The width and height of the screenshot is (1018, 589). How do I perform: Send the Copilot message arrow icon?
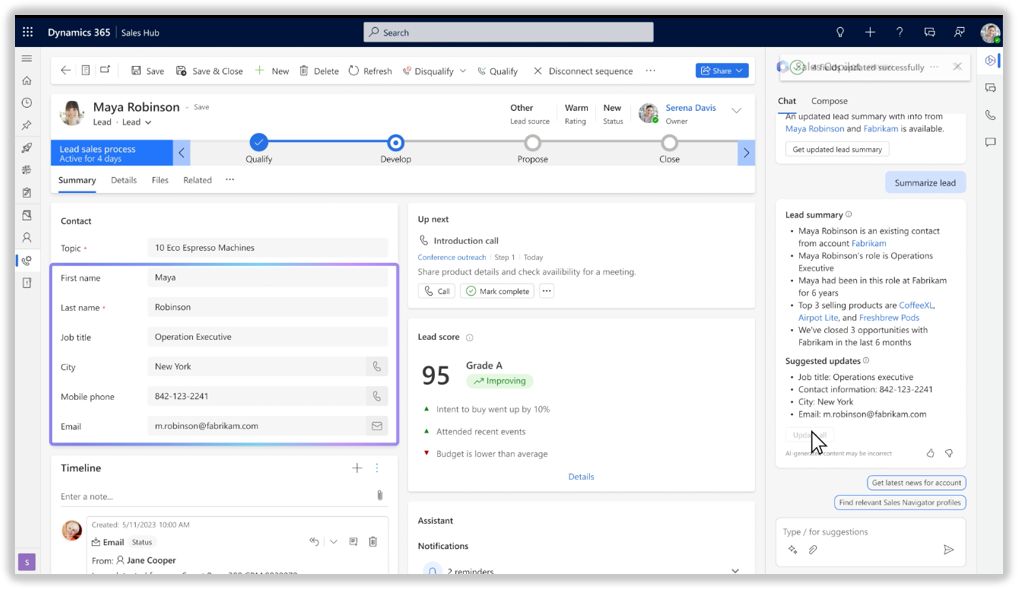[x=949, y=549]
